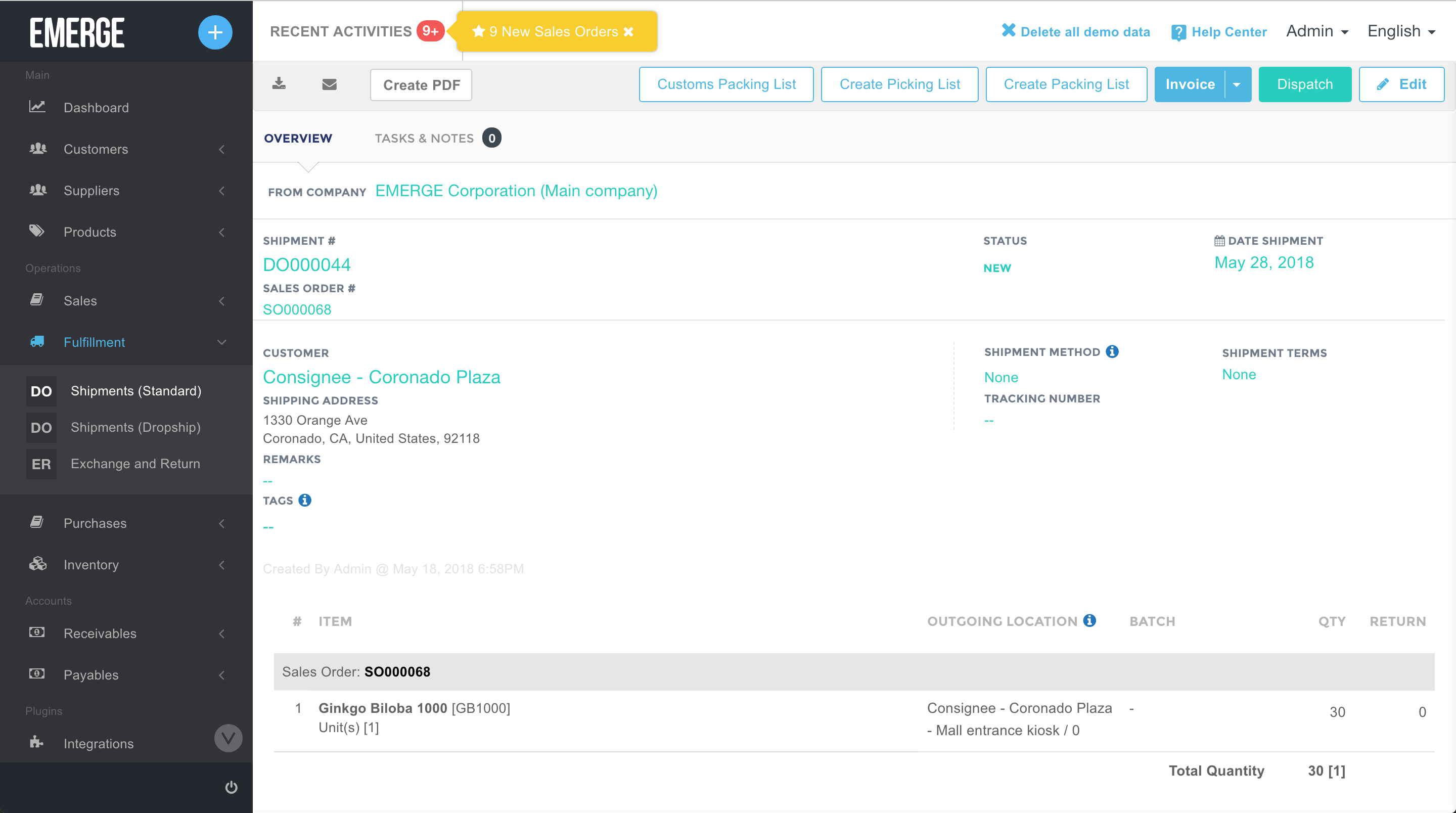
Task: Click the round scroll-down arrow in sidebar
Action: [x=229, y=738]
